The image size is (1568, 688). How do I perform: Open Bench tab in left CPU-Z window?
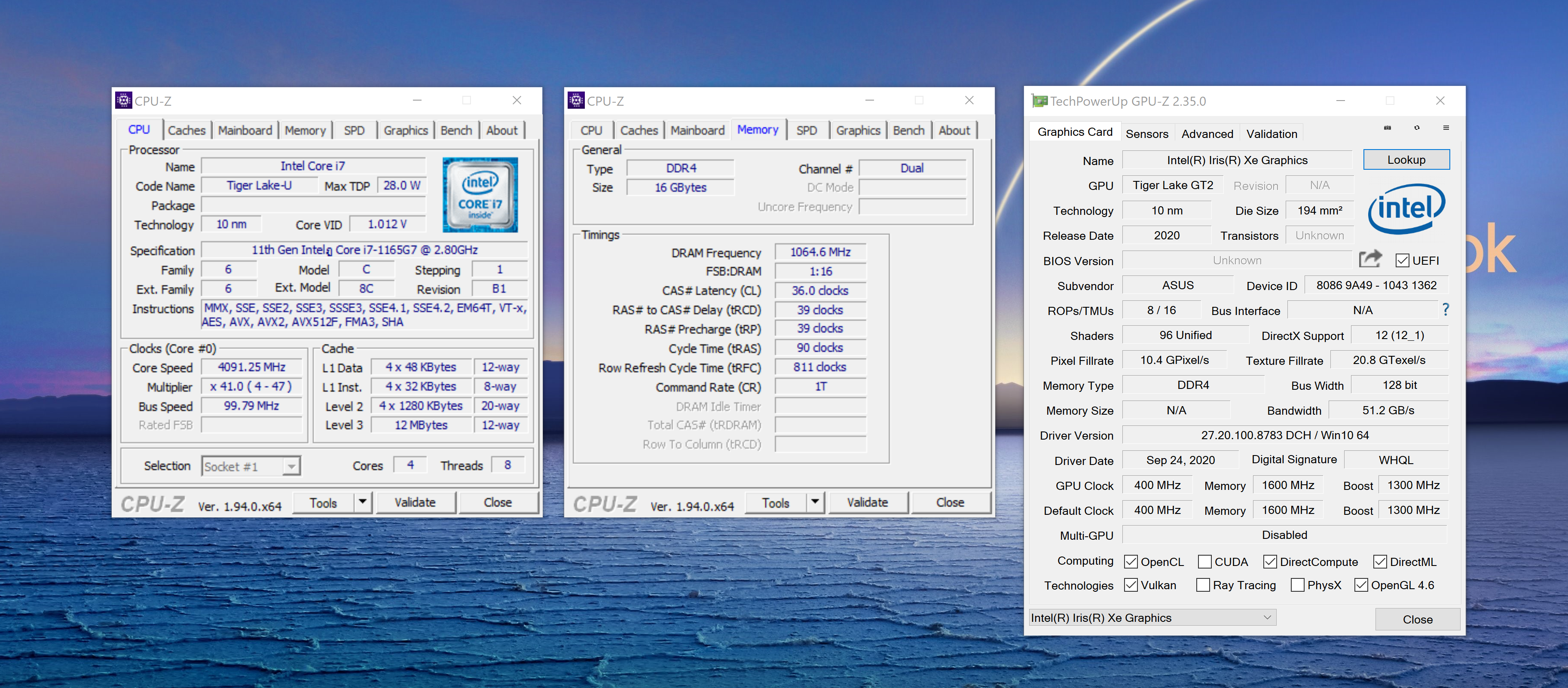(x=456, y=130)
